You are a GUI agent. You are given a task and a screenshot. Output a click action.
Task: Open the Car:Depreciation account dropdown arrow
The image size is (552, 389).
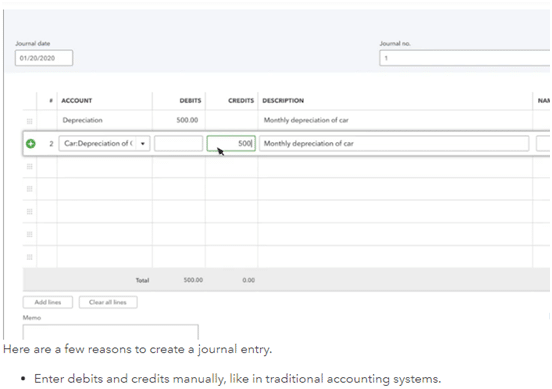[x=143, y=144]
